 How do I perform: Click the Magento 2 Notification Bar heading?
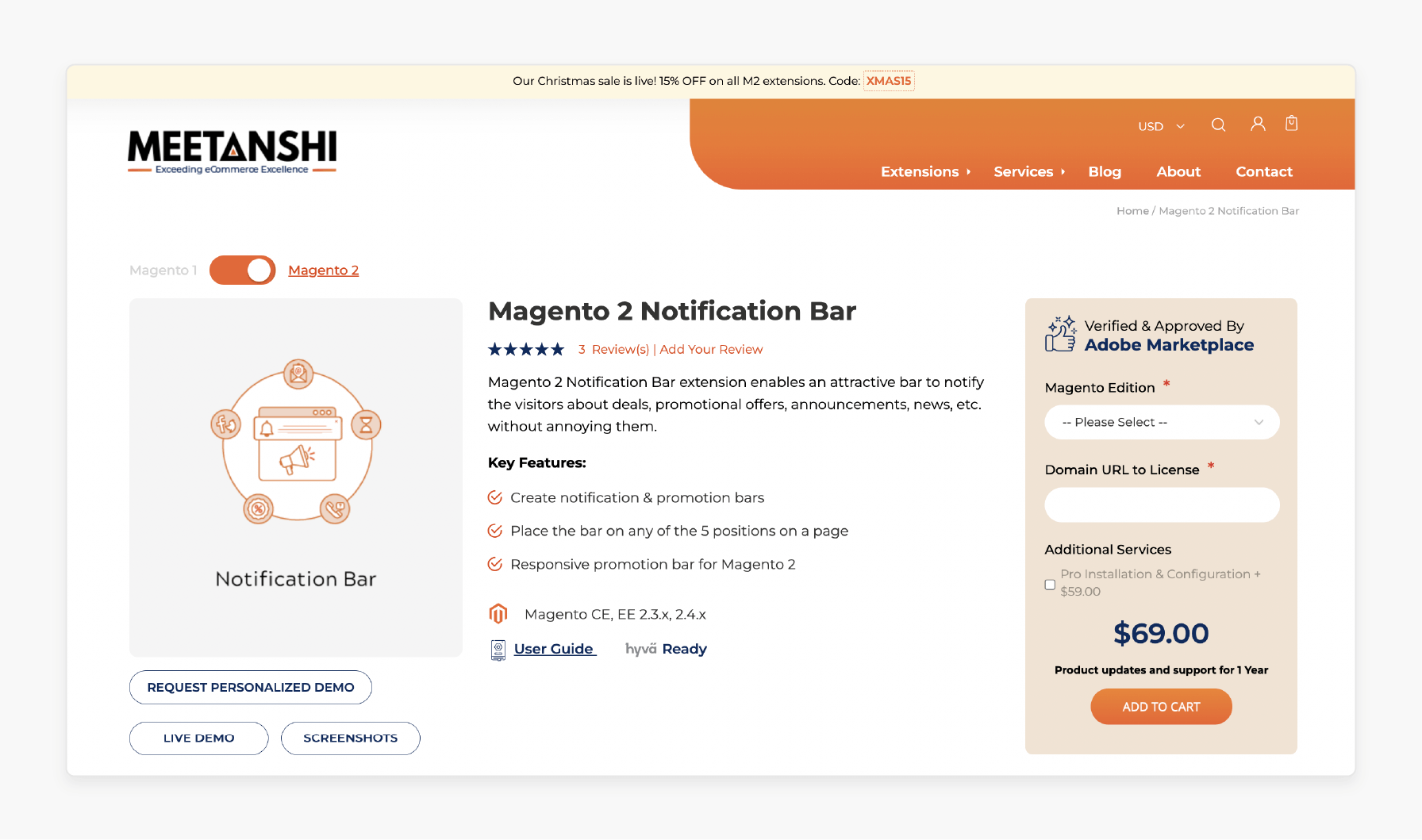click(672, 311)
